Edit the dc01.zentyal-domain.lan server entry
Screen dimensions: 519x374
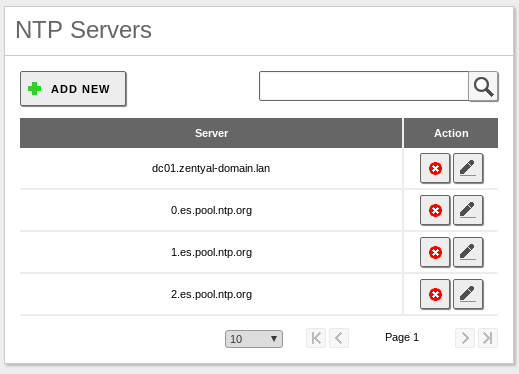(468, 168)
